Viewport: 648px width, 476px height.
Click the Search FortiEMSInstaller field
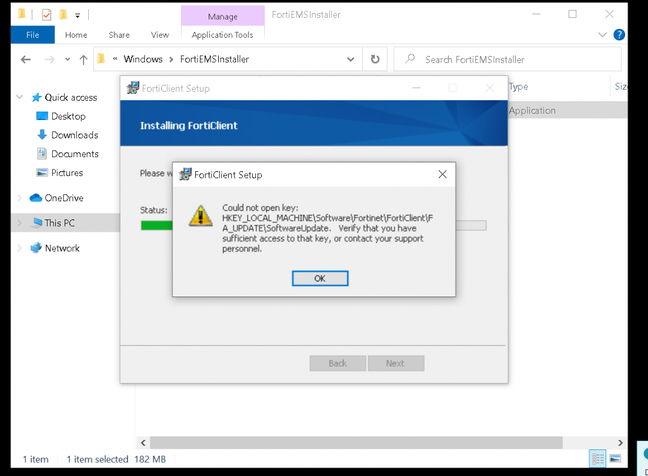pyautogui.click(x=507, y=60)
